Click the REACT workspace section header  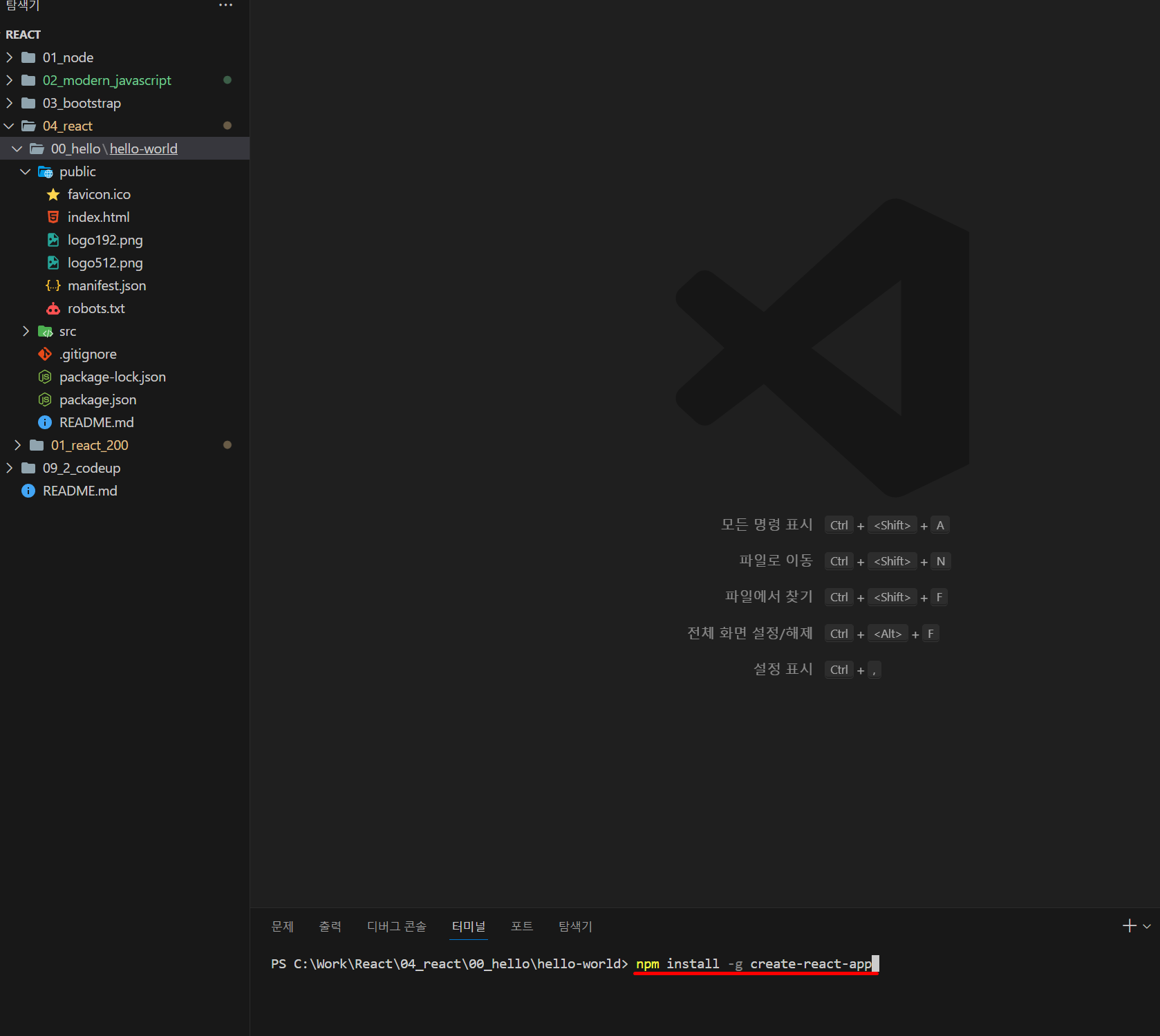pos(24,35)
